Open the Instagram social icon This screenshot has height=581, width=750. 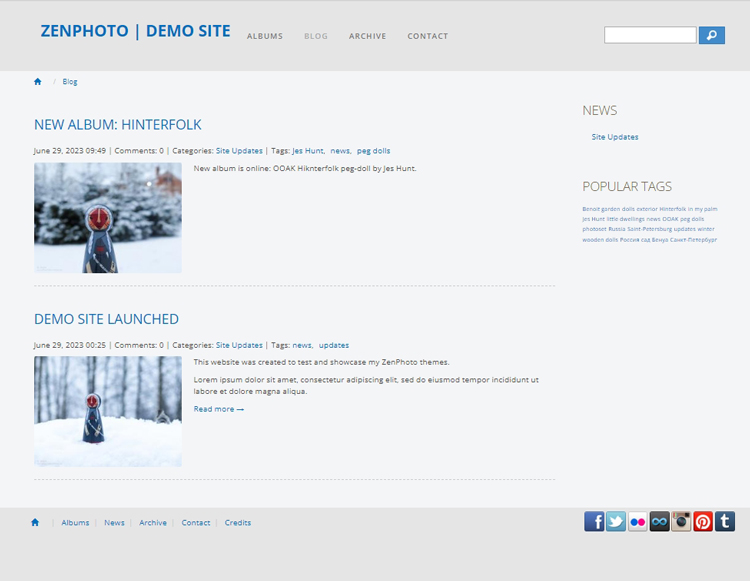(681, 521)
